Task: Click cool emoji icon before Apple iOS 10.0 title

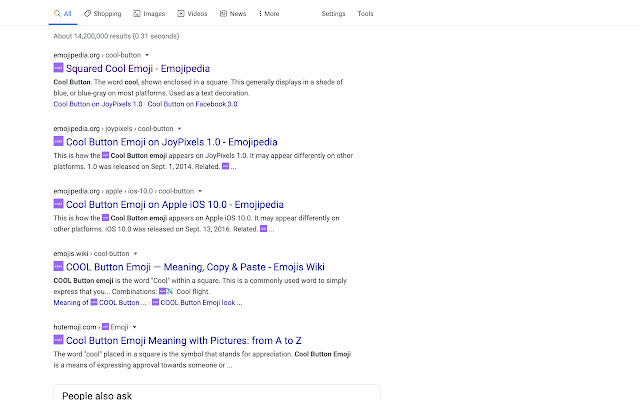Action: coord(58,204)
